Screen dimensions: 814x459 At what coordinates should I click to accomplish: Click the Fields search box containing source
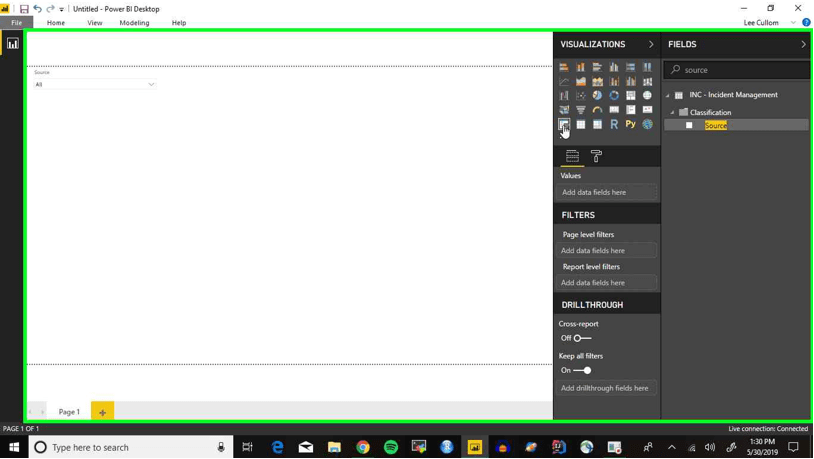click(737, 70)
